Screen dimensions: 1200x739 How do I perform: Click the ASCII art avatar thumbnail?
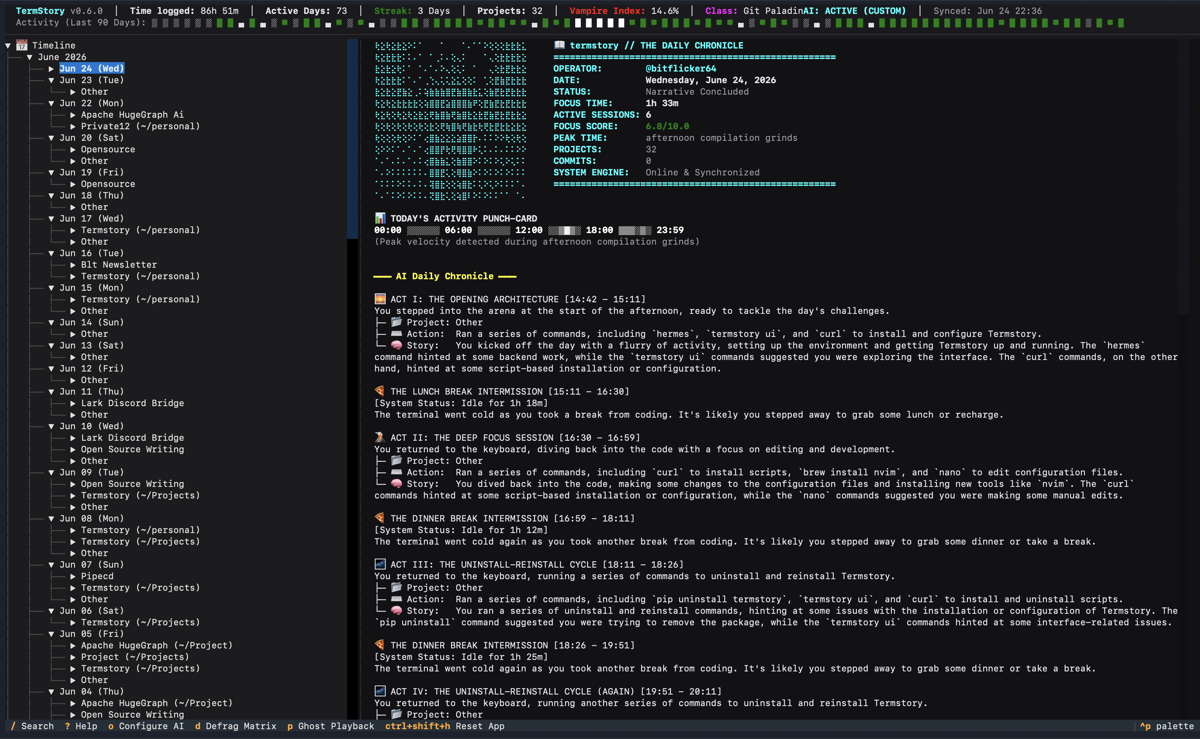[450, 120]
